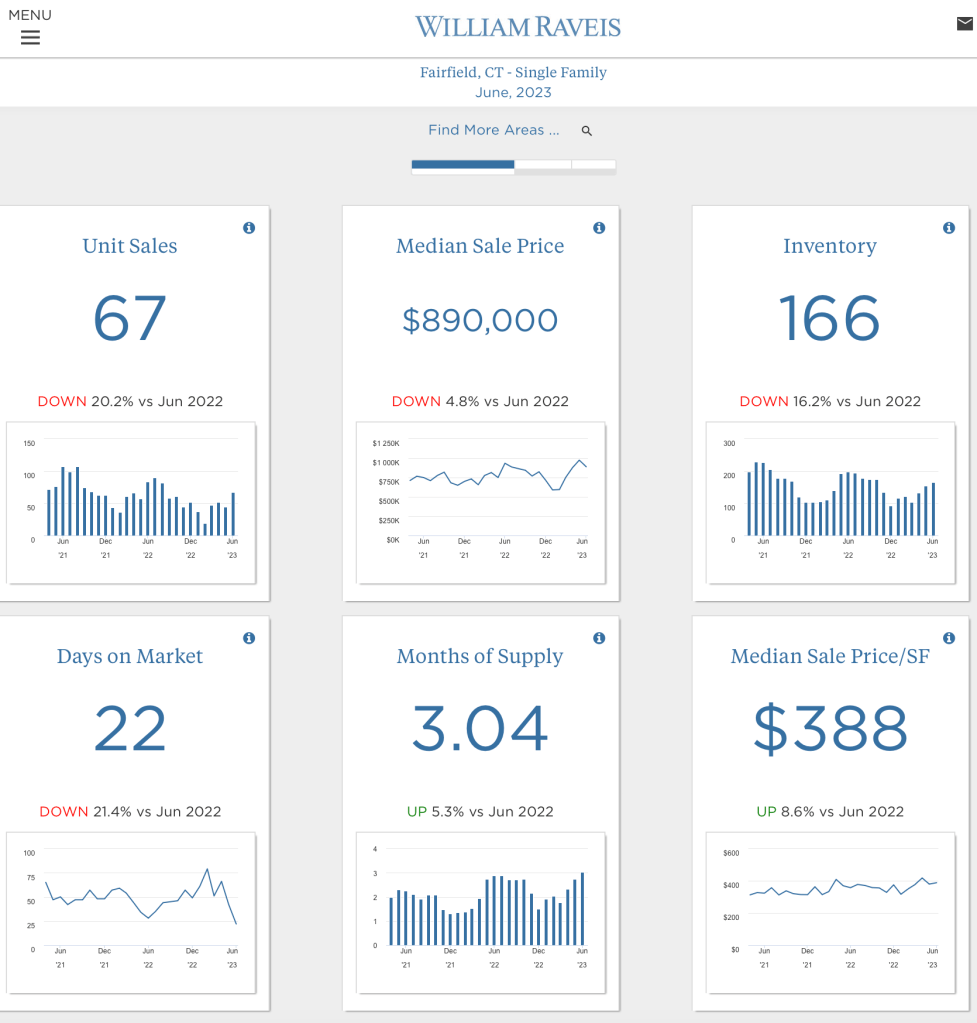This screenshot has width=977, height=1023.
Task: Open Unit Sales info icon
Action: pos(249,228)
